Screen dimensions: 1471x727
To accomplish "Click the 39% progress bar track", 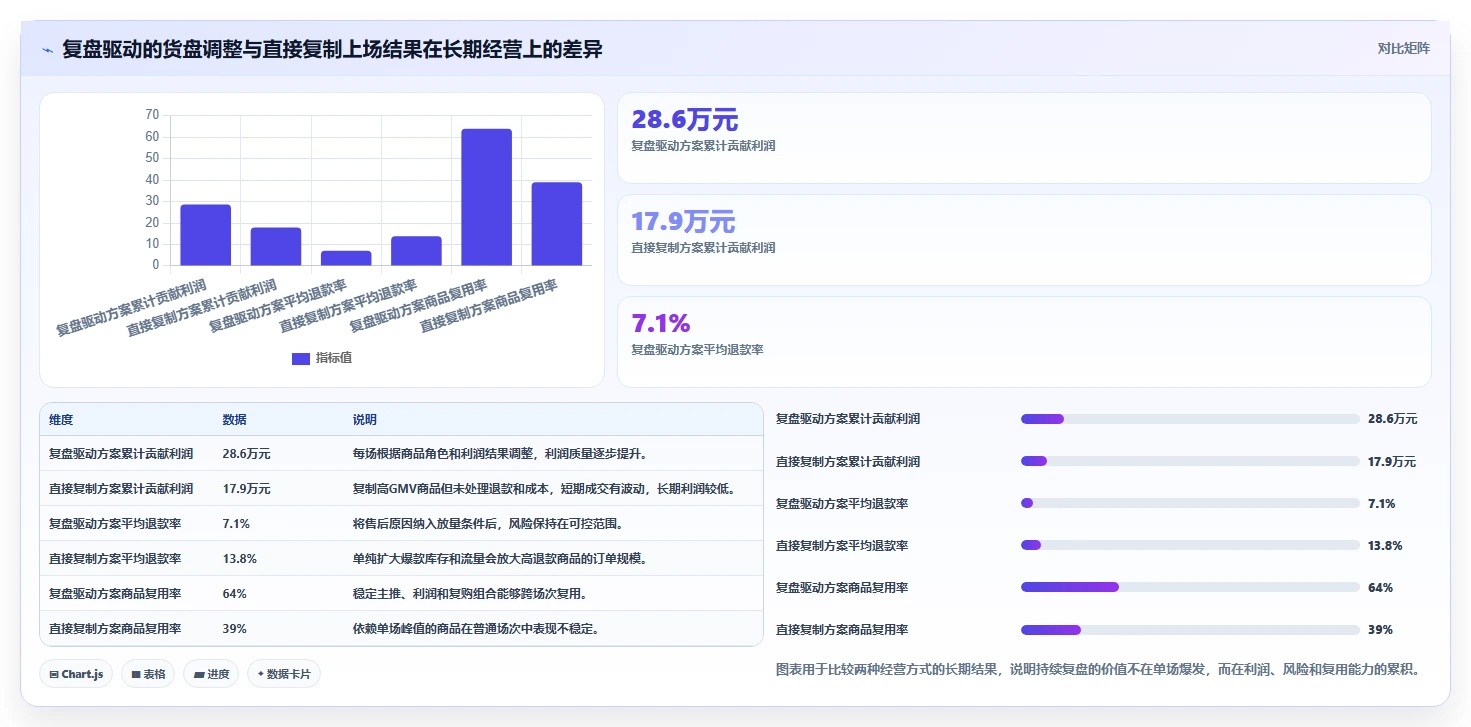I will click(x=1190, y=629).
